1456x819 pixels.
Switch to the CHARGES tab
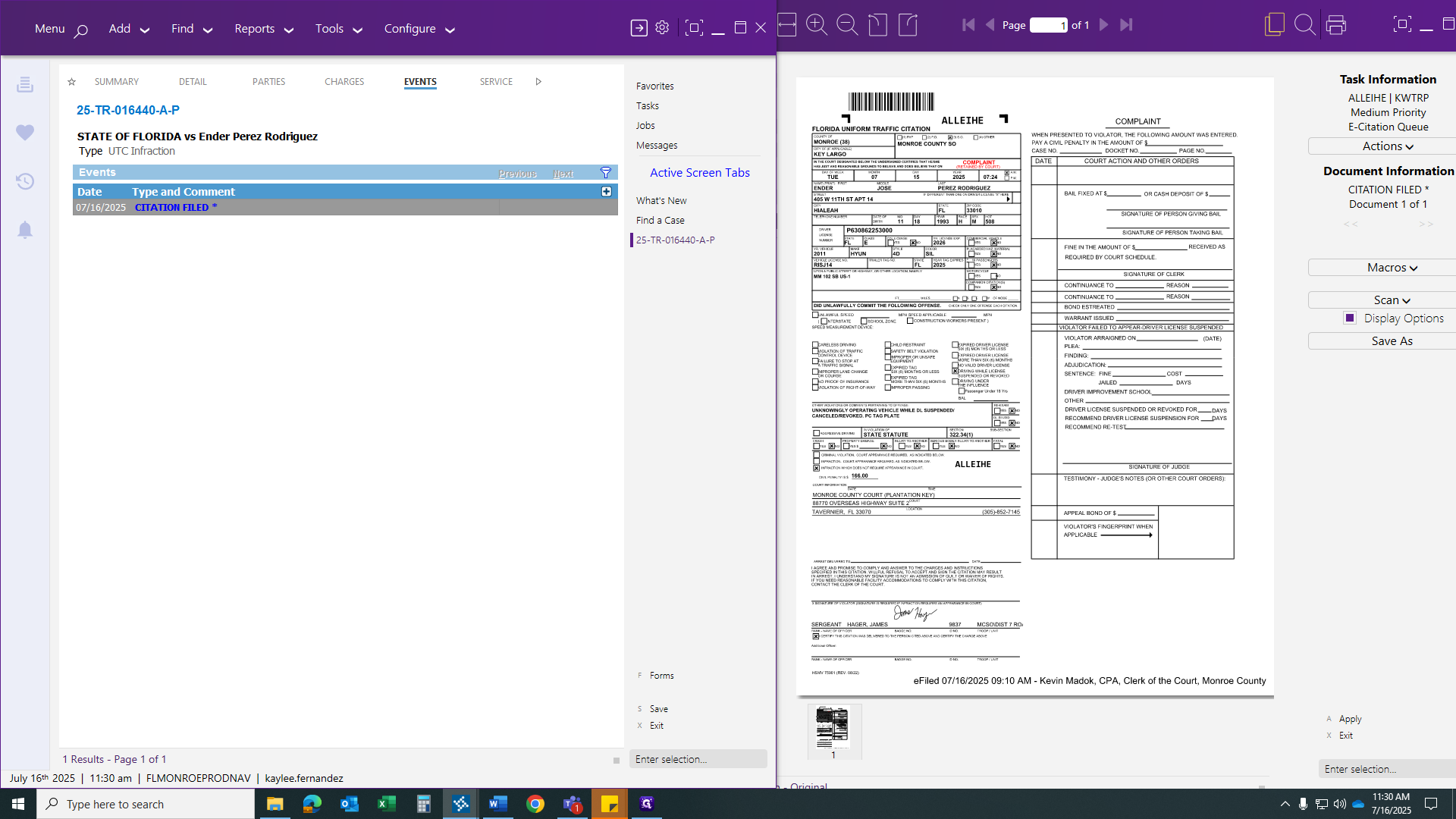click(344, 82)
